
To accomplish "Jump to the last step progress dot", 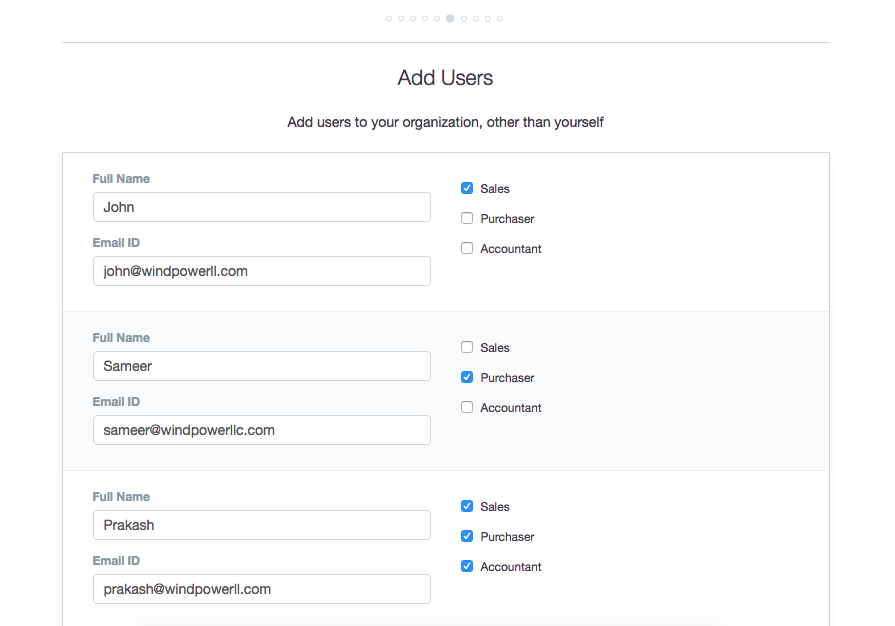I will 500,18.
